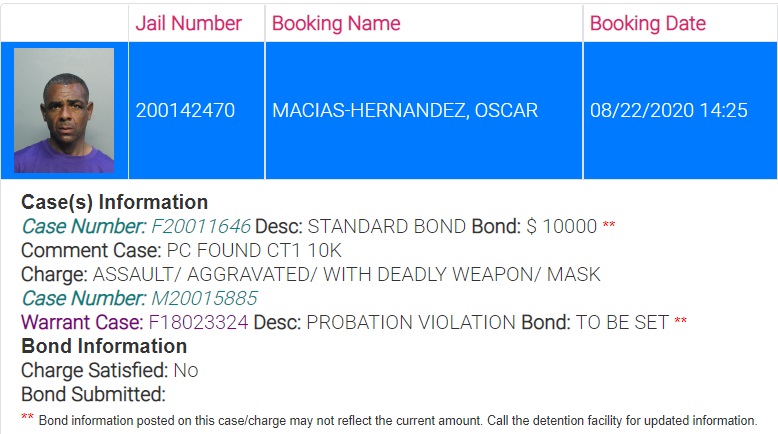This screenshot has width=778, height=434.
Task: Click booking date 08/22/2020 14:25
Action: coord(669,111)
